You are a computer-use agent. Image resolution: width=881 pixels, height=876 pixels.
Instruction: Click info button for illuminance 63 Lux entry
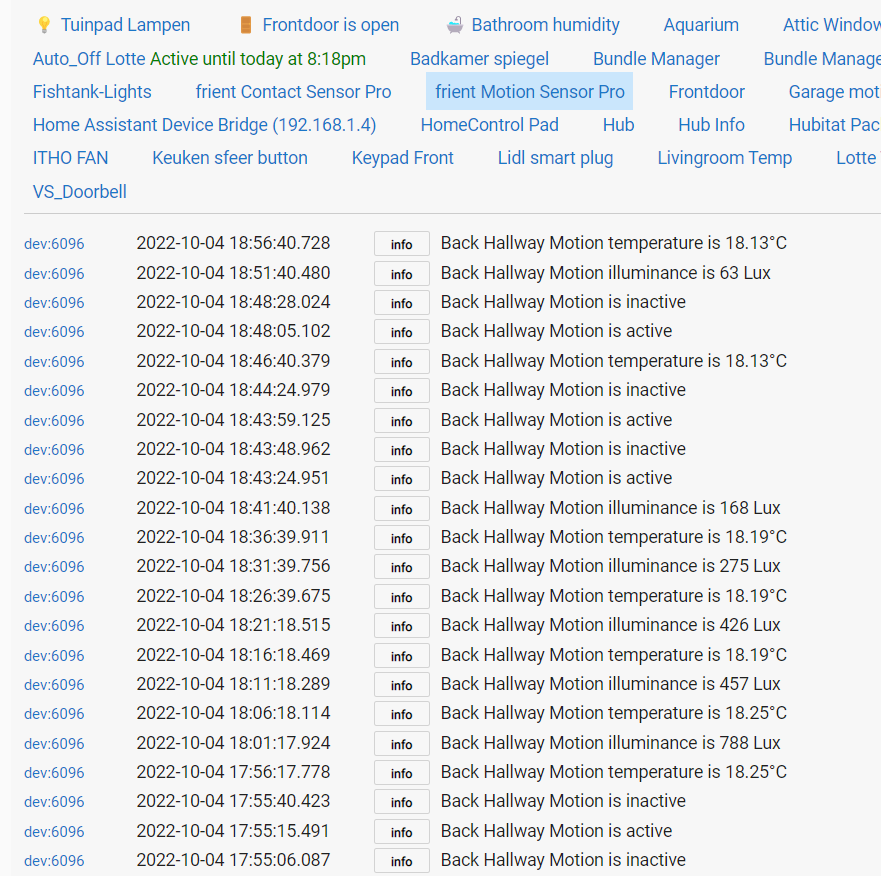pos(401,274)
